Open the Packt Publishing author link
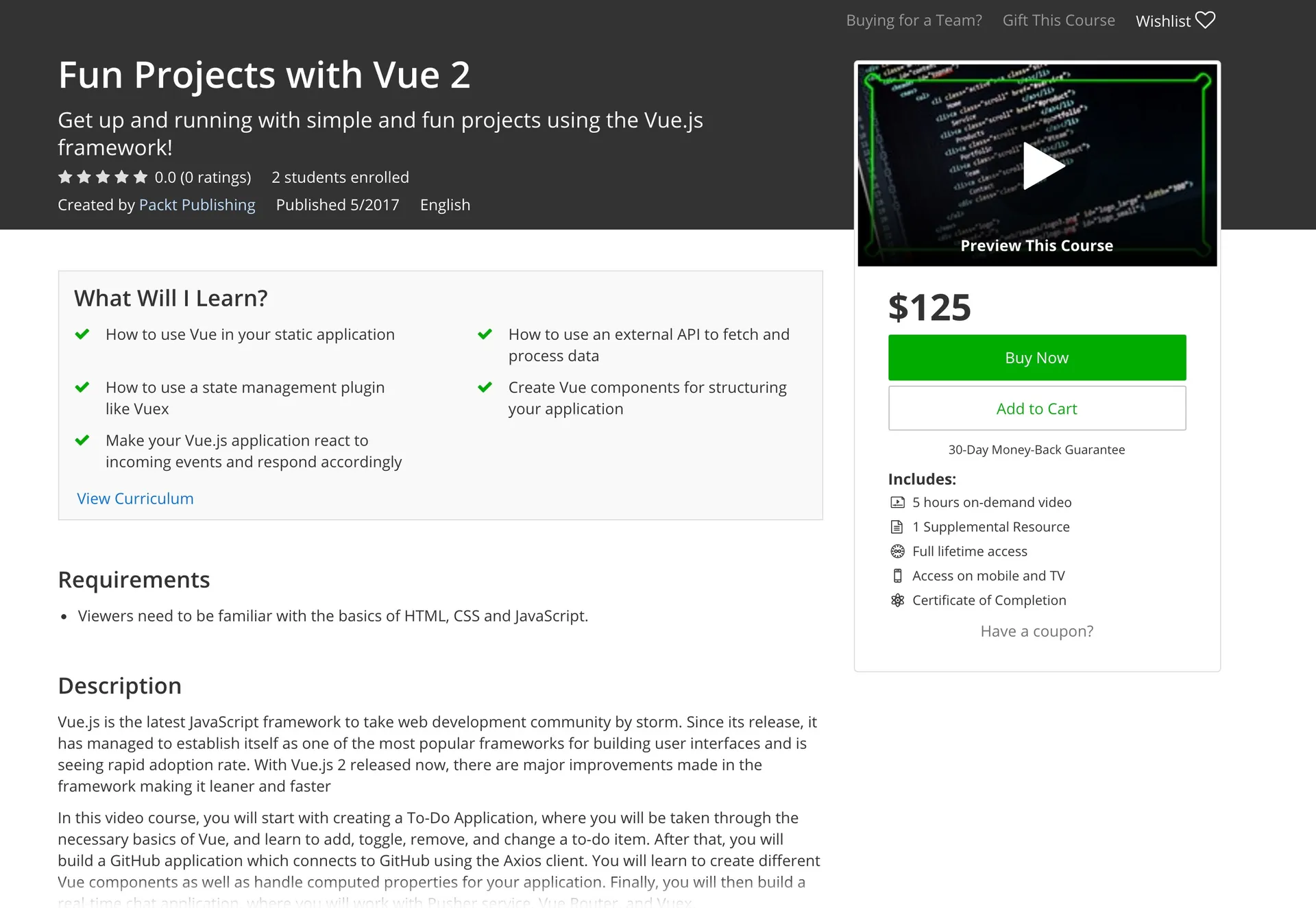 pos(197,205)
